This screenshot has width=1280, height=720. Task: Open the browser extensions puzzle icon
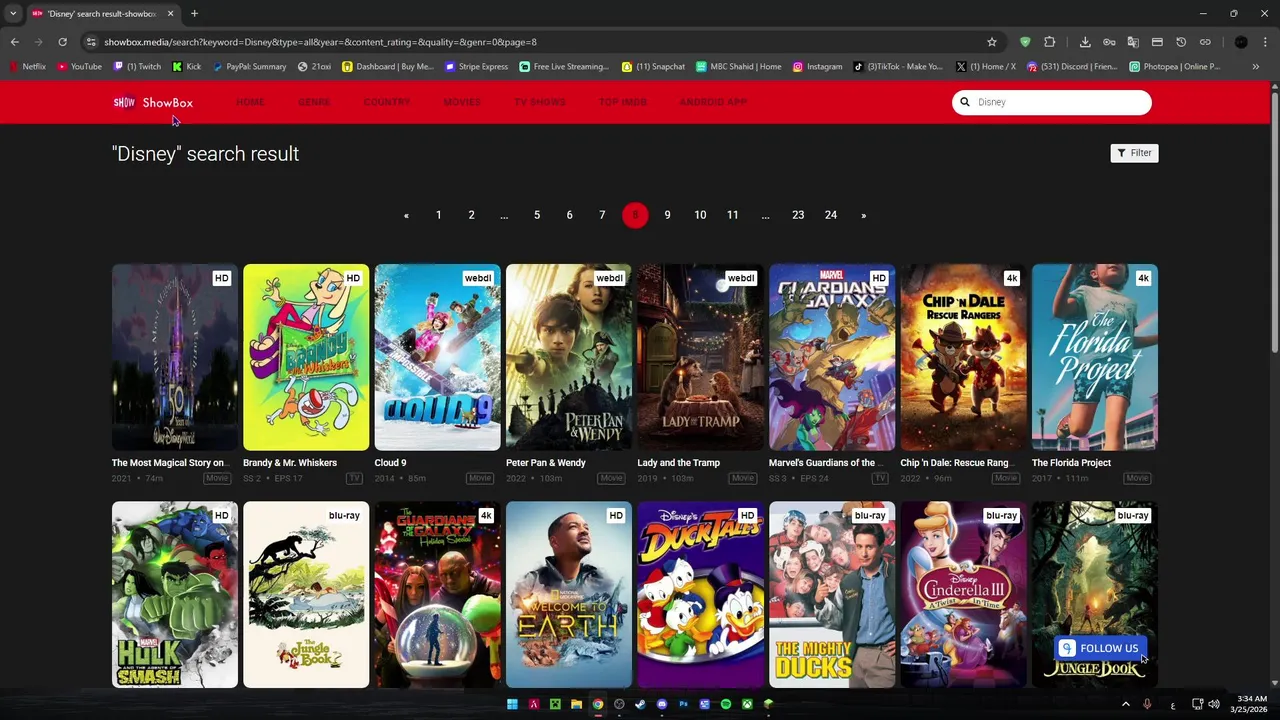tap(1049, 42)
